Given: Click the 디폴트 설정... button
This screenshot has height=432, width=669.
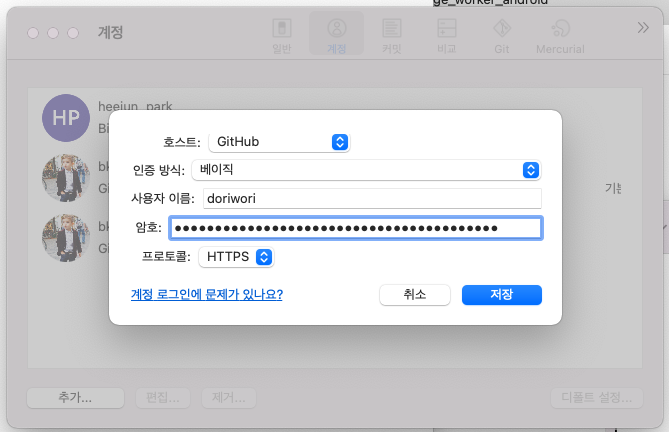Looking at the screenshot, I should [x=596, y=397].
